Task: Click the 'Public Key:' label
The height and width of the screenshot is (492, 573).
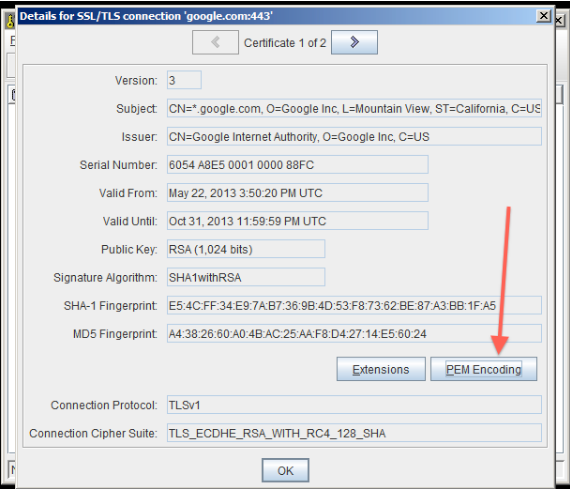Action: click(129, 249)
